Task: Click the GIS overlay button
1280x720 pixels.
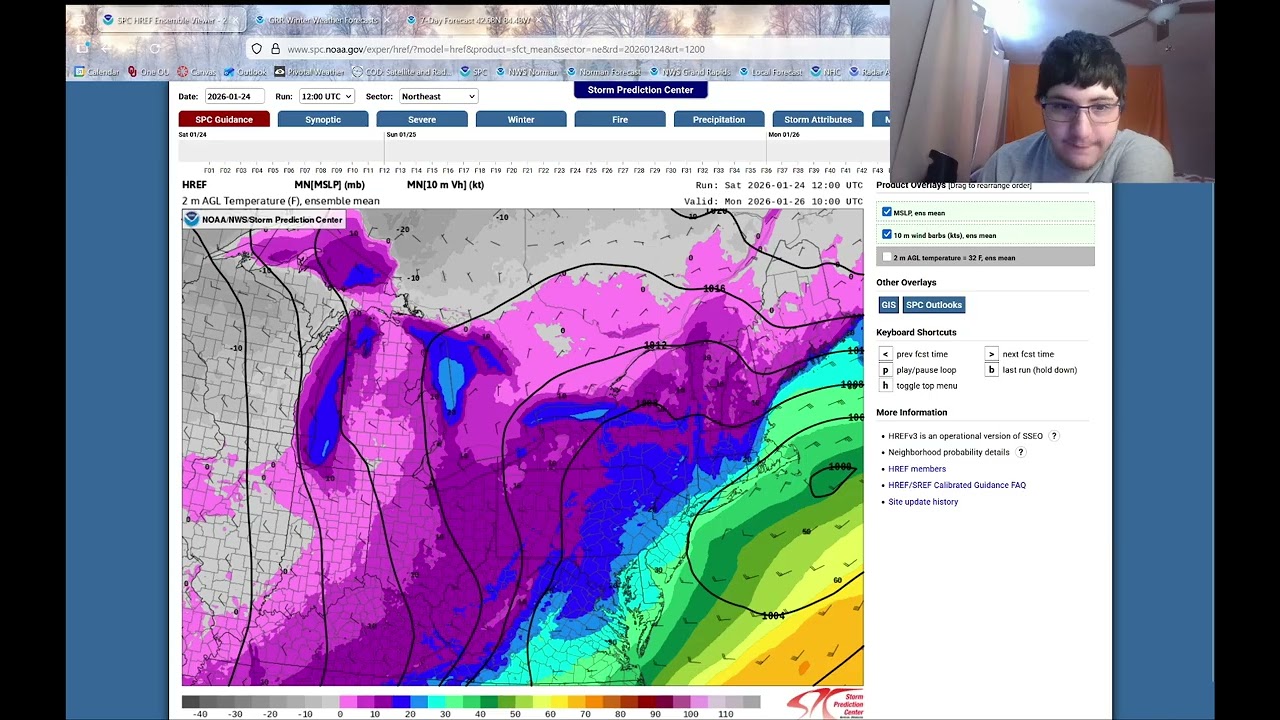Action: pyautogui.click(x=888, y=305)
